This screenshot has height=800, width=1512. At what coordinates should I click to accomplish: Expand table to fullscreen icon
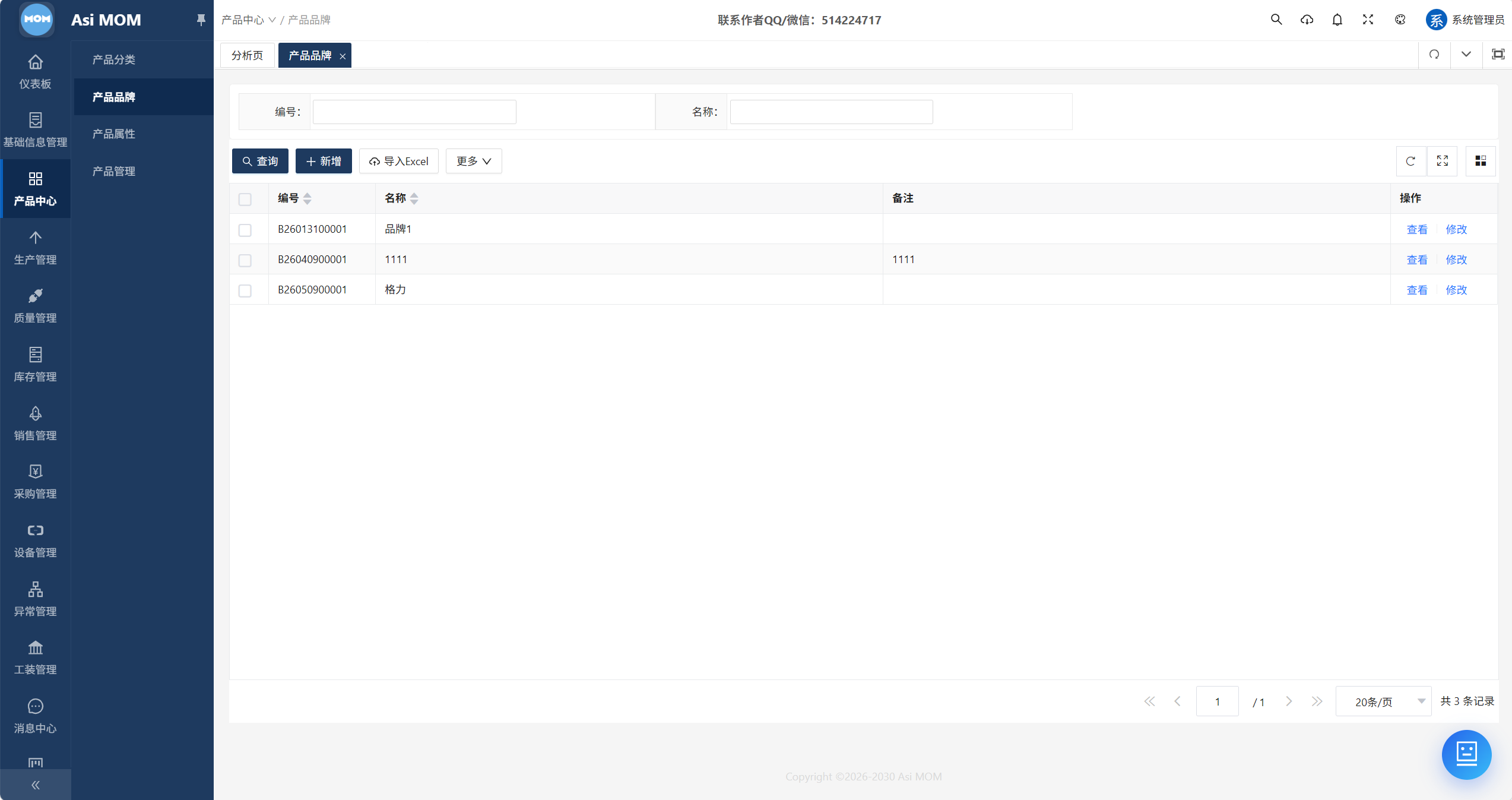[x=1442, y=161]
